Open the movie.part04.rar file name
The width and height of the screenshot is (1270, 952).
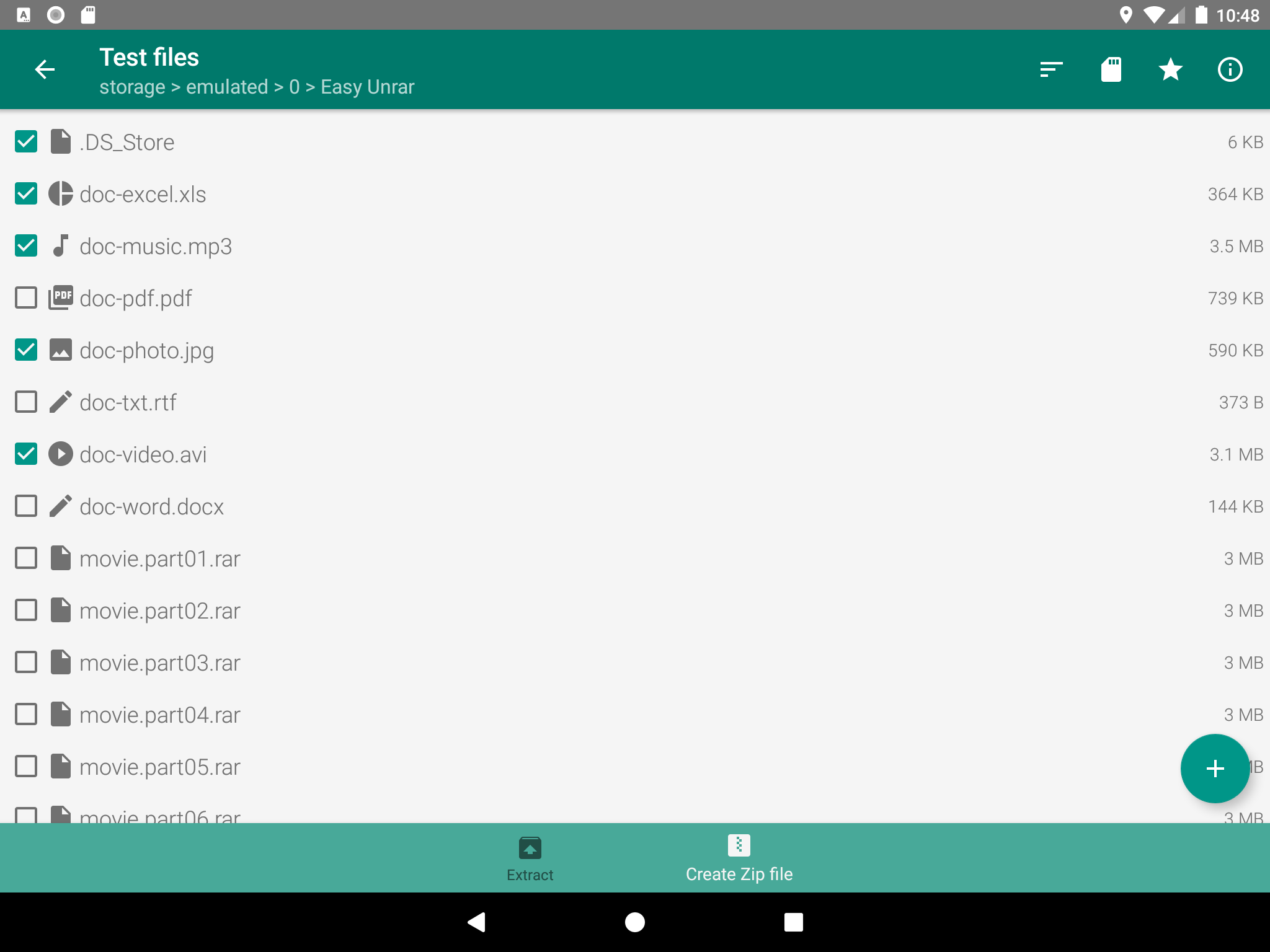(x=160, y=715)
